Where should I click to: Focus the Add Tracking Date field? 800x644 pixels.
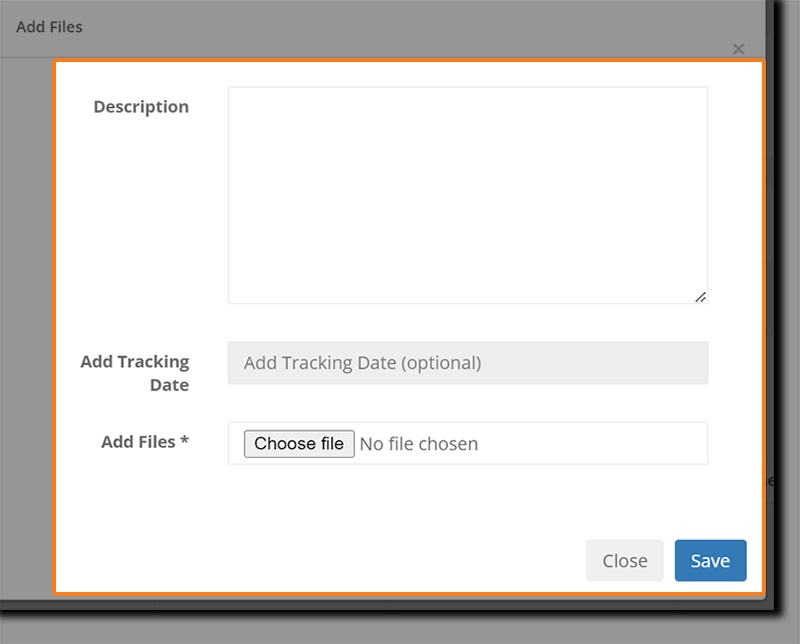467,363
